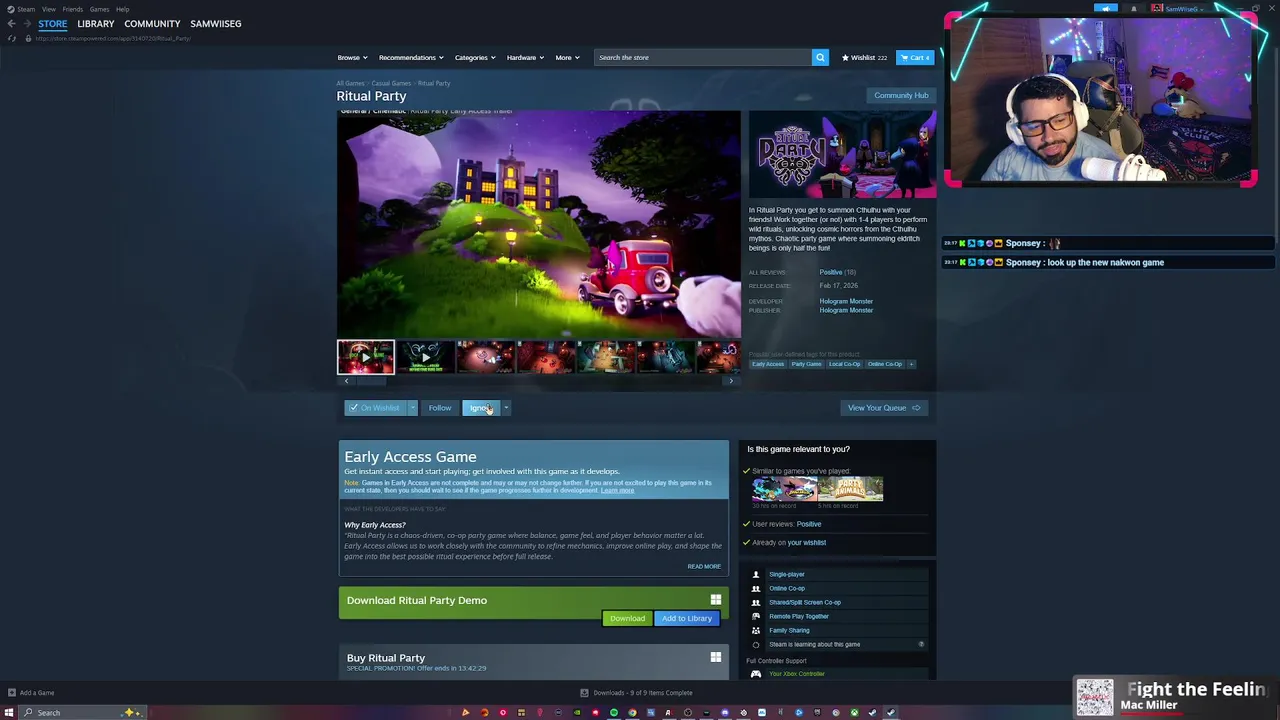
Task: Open View Your Queue
Action: [884, 408]
